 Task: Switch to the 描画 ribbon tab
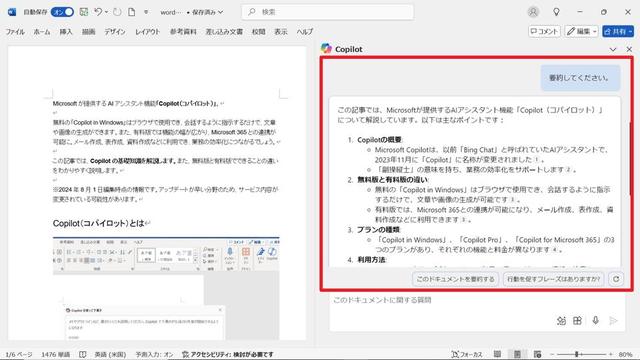coord(89,31)
